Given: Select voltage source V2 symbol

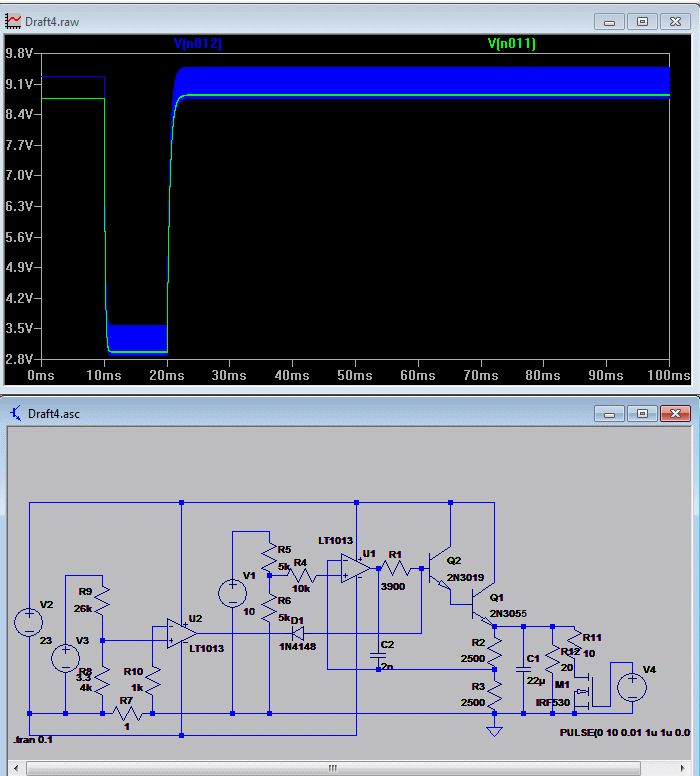Looking at the screenshot, I should tap(29, 623).
